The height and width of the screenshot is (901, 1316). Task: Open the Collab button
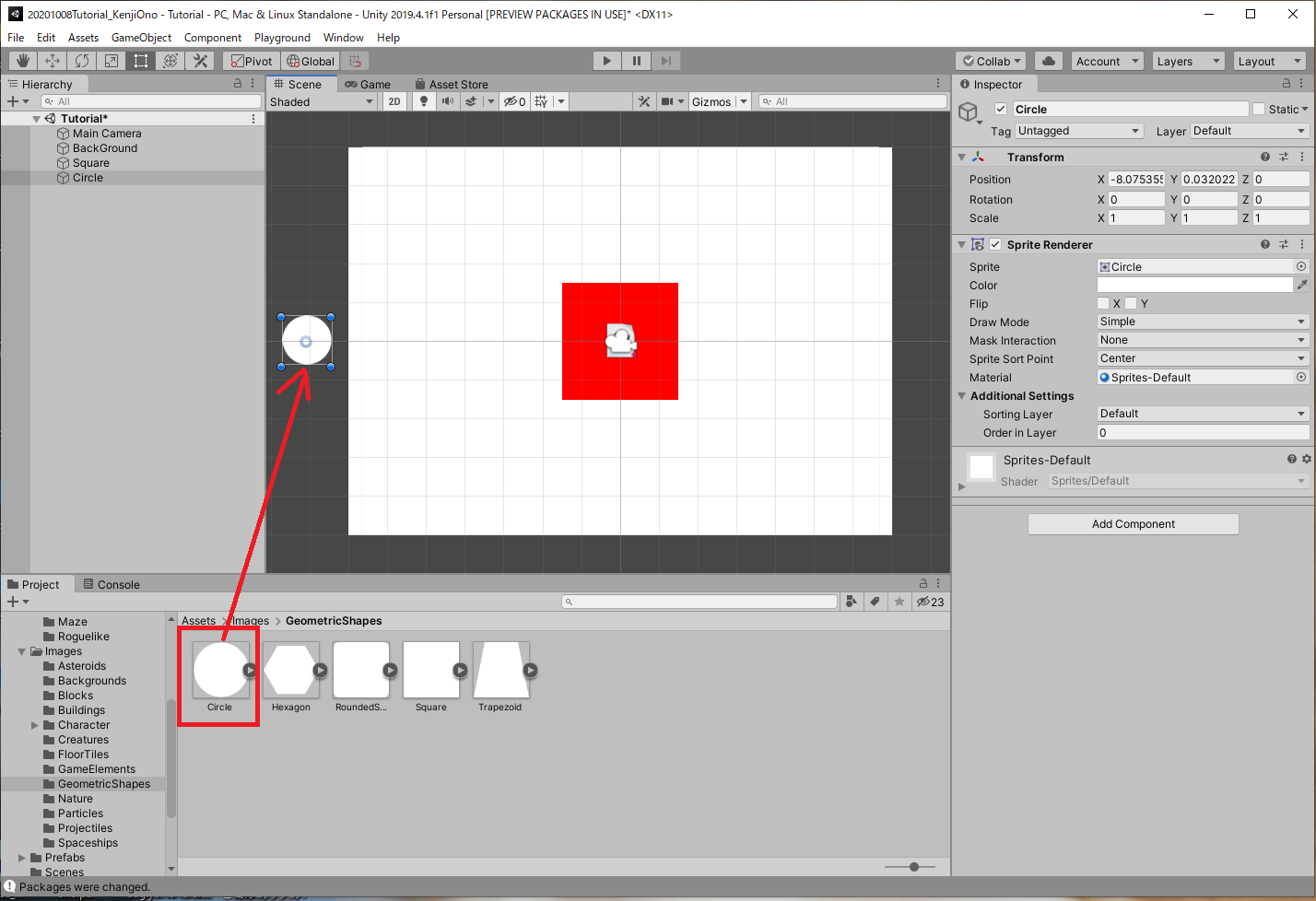click(992, 61)
